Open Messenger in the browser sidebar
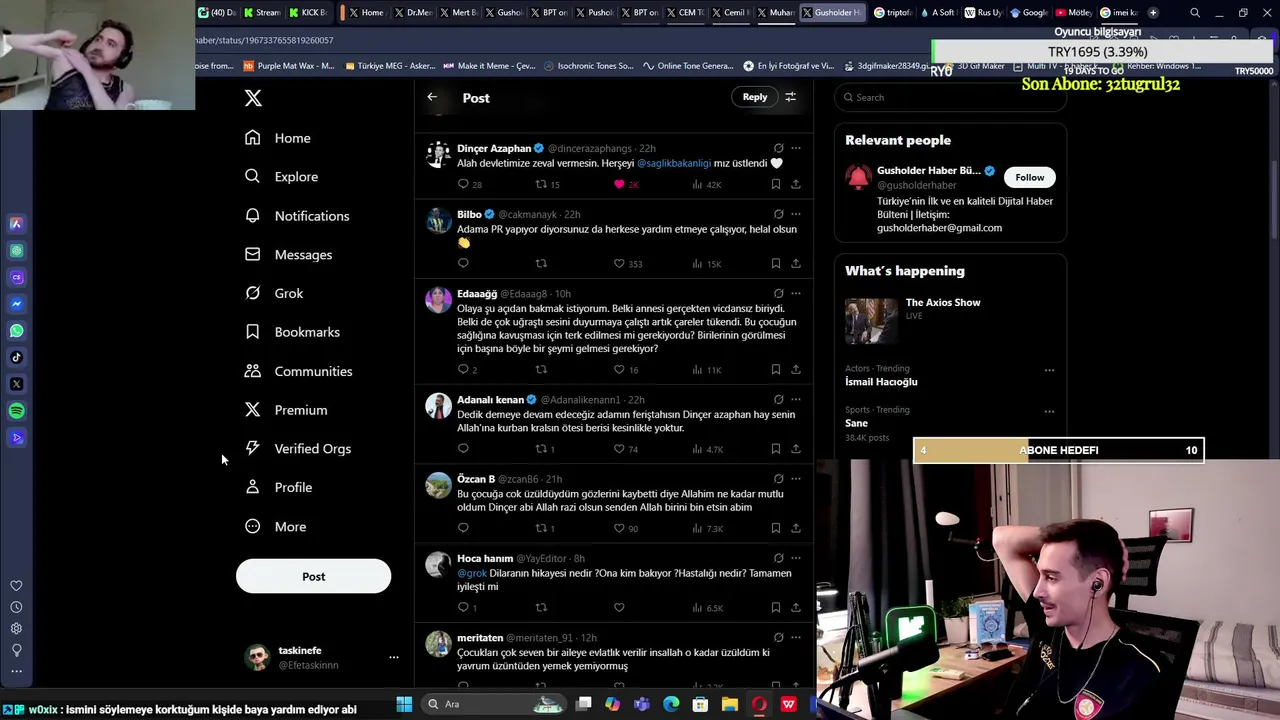Image resolution: width=1280 pixels, height=720 pixels. (x=16, y=304)
